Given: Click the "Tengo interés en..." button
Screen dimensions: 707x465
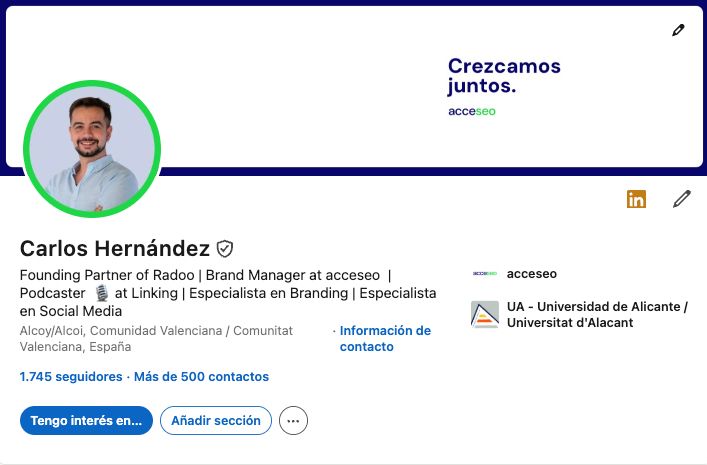Looking at the screenshot, I should coord(86,421).
